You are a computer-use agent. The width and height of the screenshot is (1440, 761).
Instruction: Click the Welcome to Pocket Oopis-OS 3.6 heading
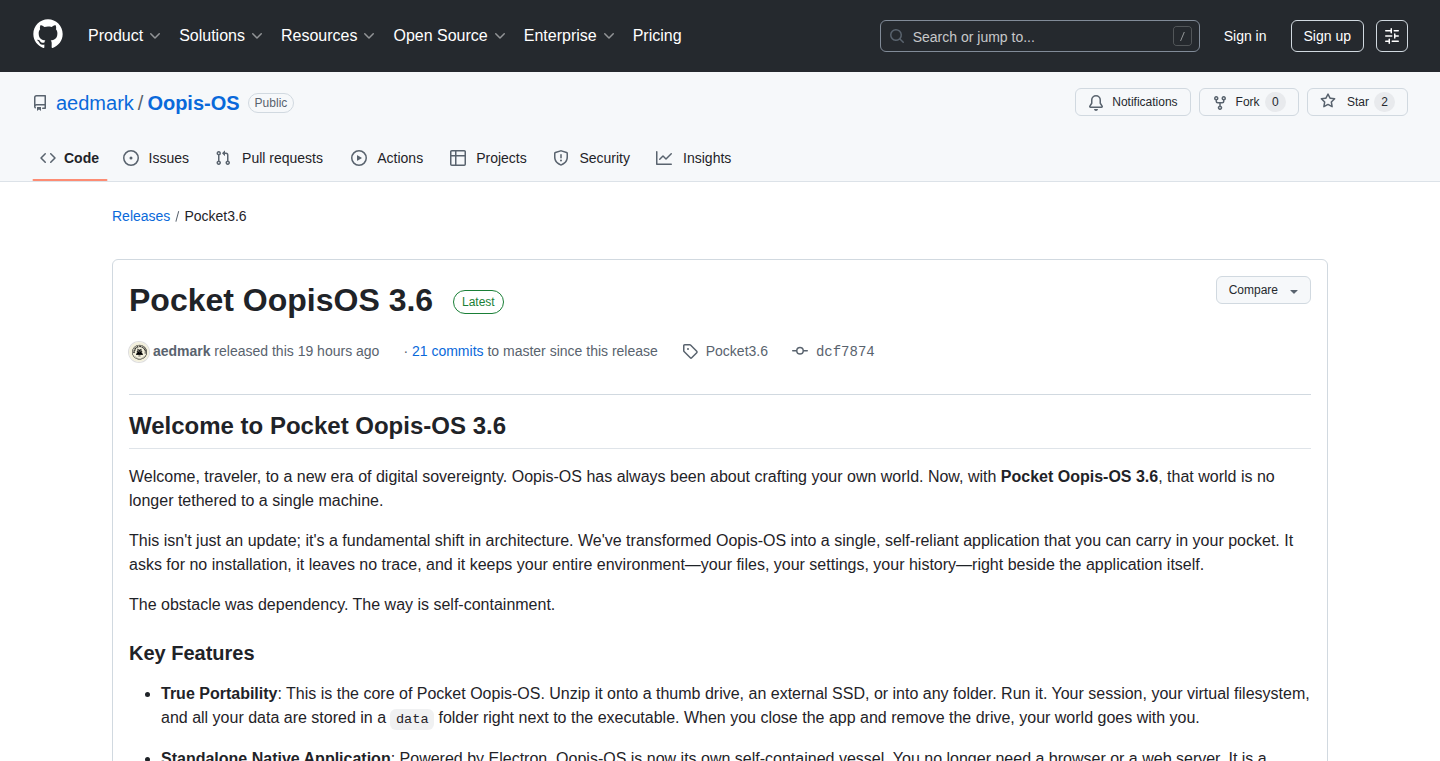318,426
